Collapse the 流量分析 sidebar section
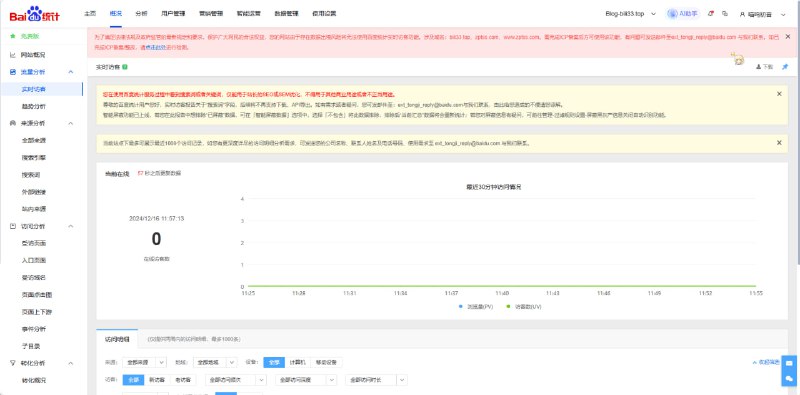Image resolution: width=800 pixels, height=395 pixels. pos(71,72)
